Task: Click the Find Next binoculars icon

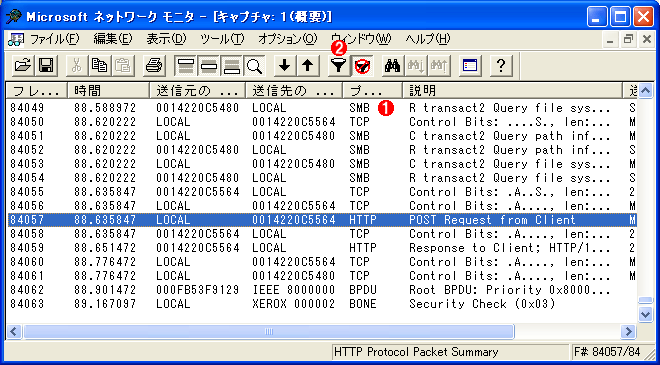Action: (416, 66)
